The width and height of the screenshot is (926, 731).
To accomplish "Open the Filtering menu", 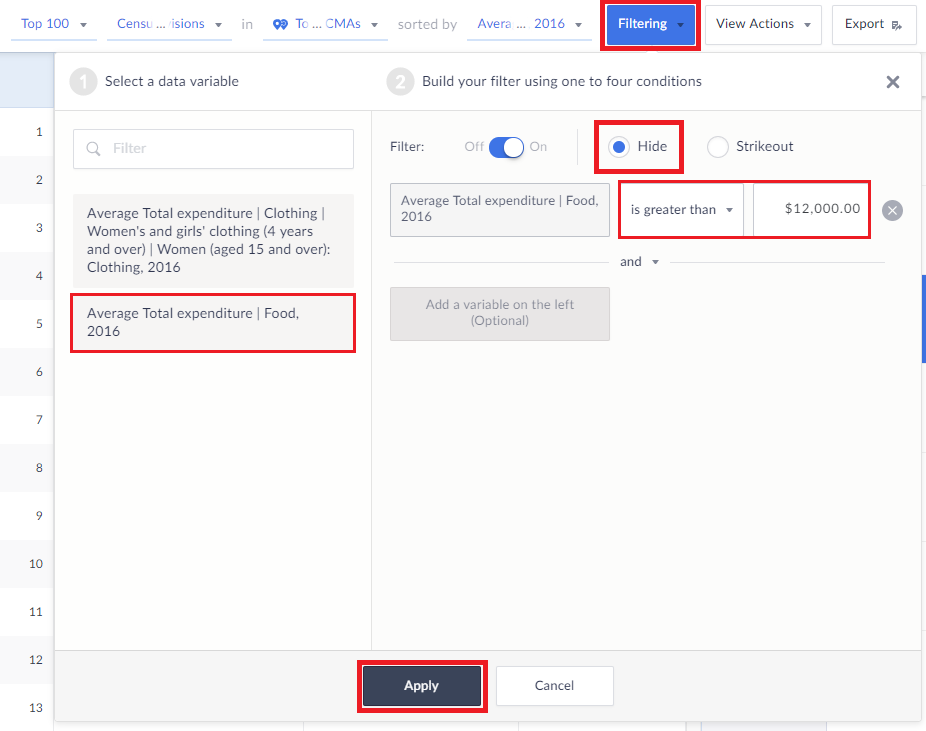I will click(650, 24).
